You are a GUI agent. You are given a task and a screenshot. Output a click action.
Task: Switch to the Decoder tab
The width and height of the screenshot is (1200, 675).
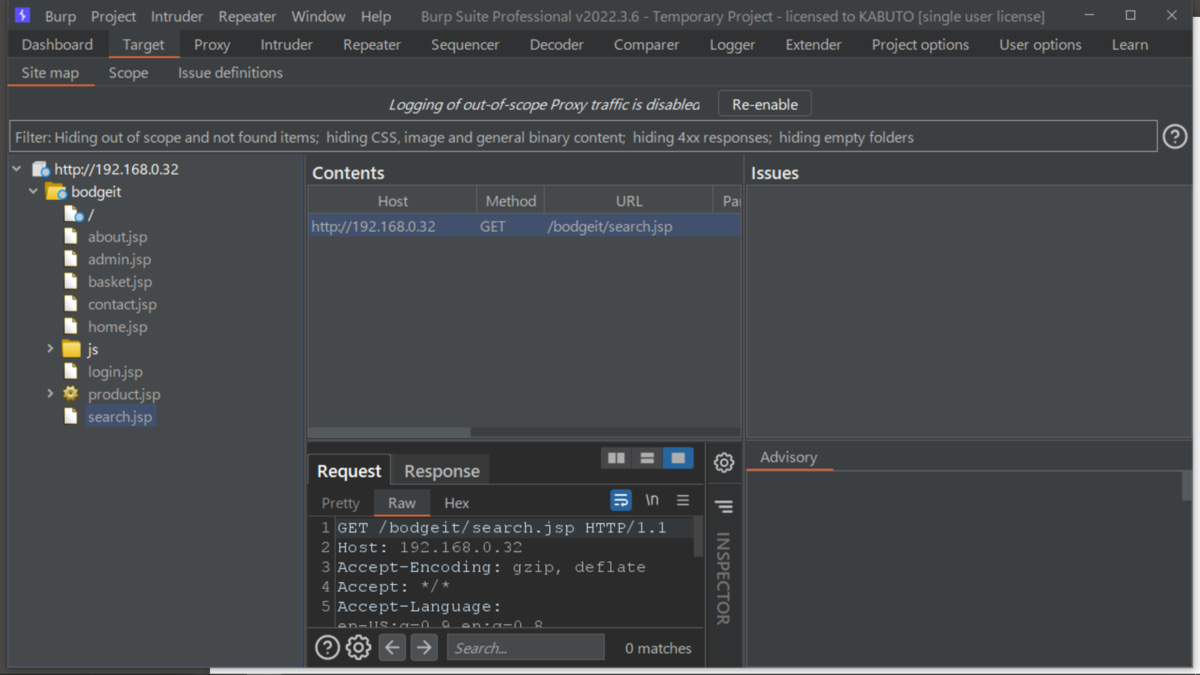coord(557,45)
